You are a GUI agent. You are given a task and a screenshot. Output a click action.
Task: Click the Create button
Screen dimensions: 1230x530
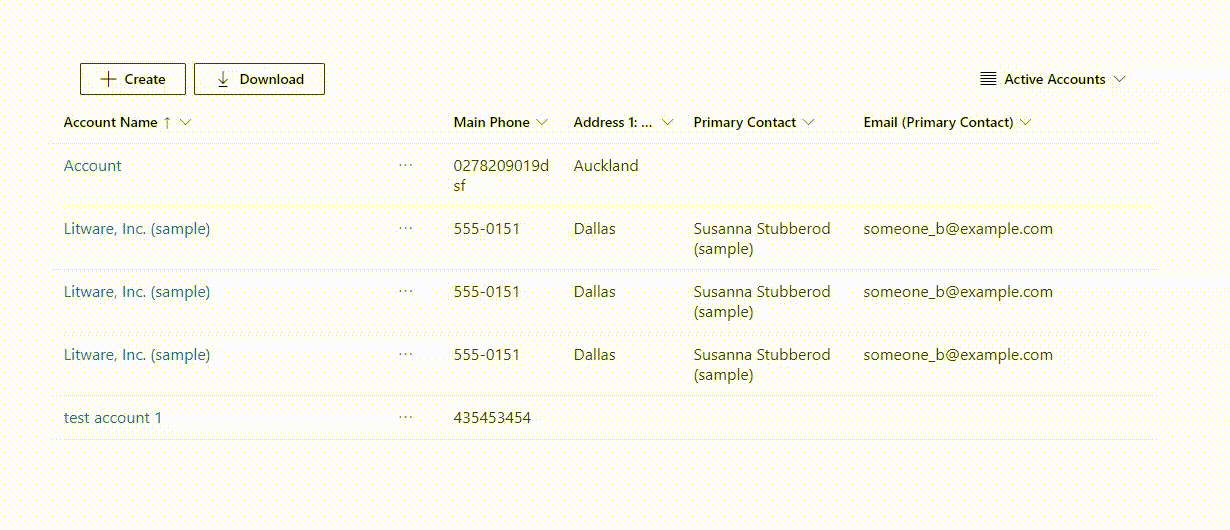(133, 79)
